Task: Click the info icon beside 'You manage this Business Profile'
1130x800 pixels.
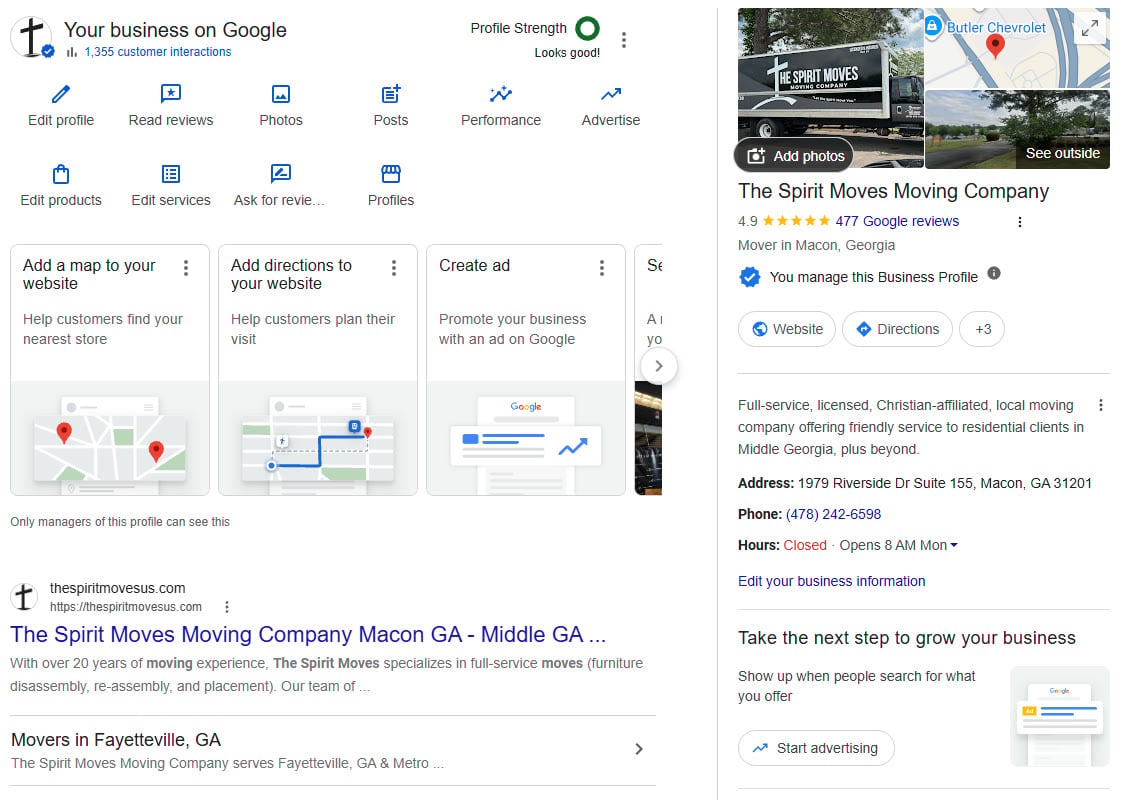Action: click(994, 273)
